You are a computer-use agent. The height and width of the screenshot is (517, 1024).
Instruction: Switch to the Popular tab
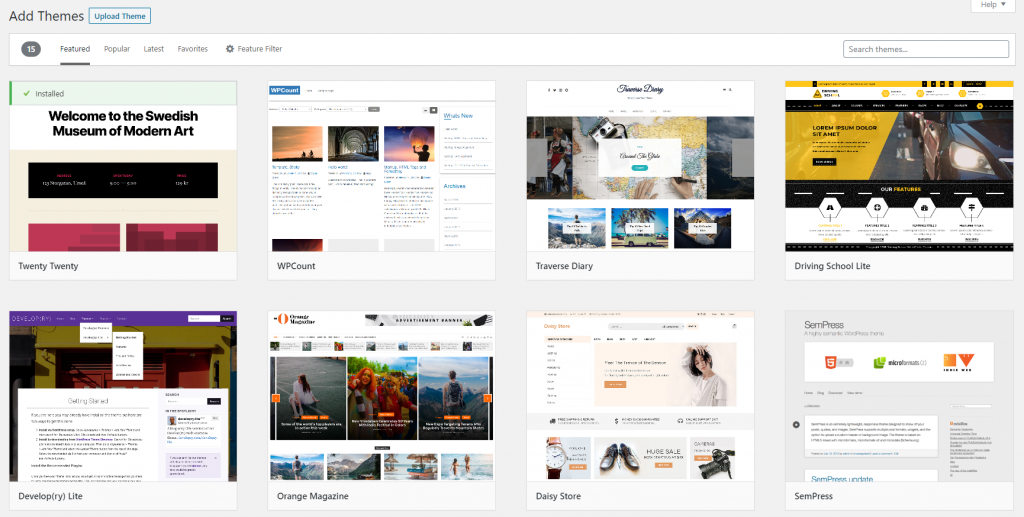coord(117,49)
